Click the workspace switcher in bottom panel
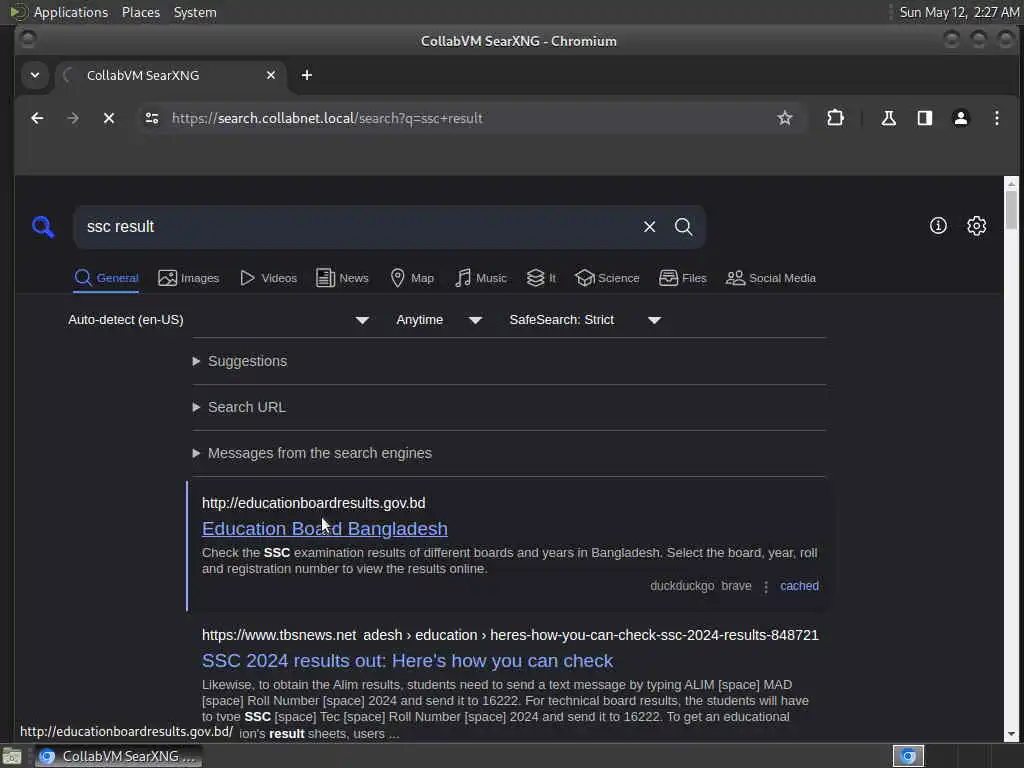The height and width of the screenshot is (768, 1024). [908, 756]
